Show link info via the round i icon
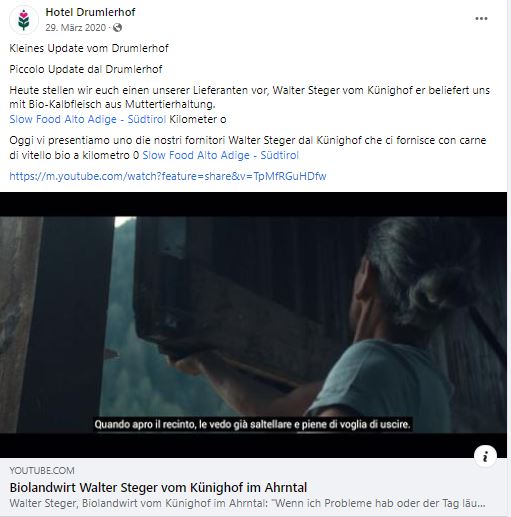The height and width of the screenshot is (517, 511). 485,456
